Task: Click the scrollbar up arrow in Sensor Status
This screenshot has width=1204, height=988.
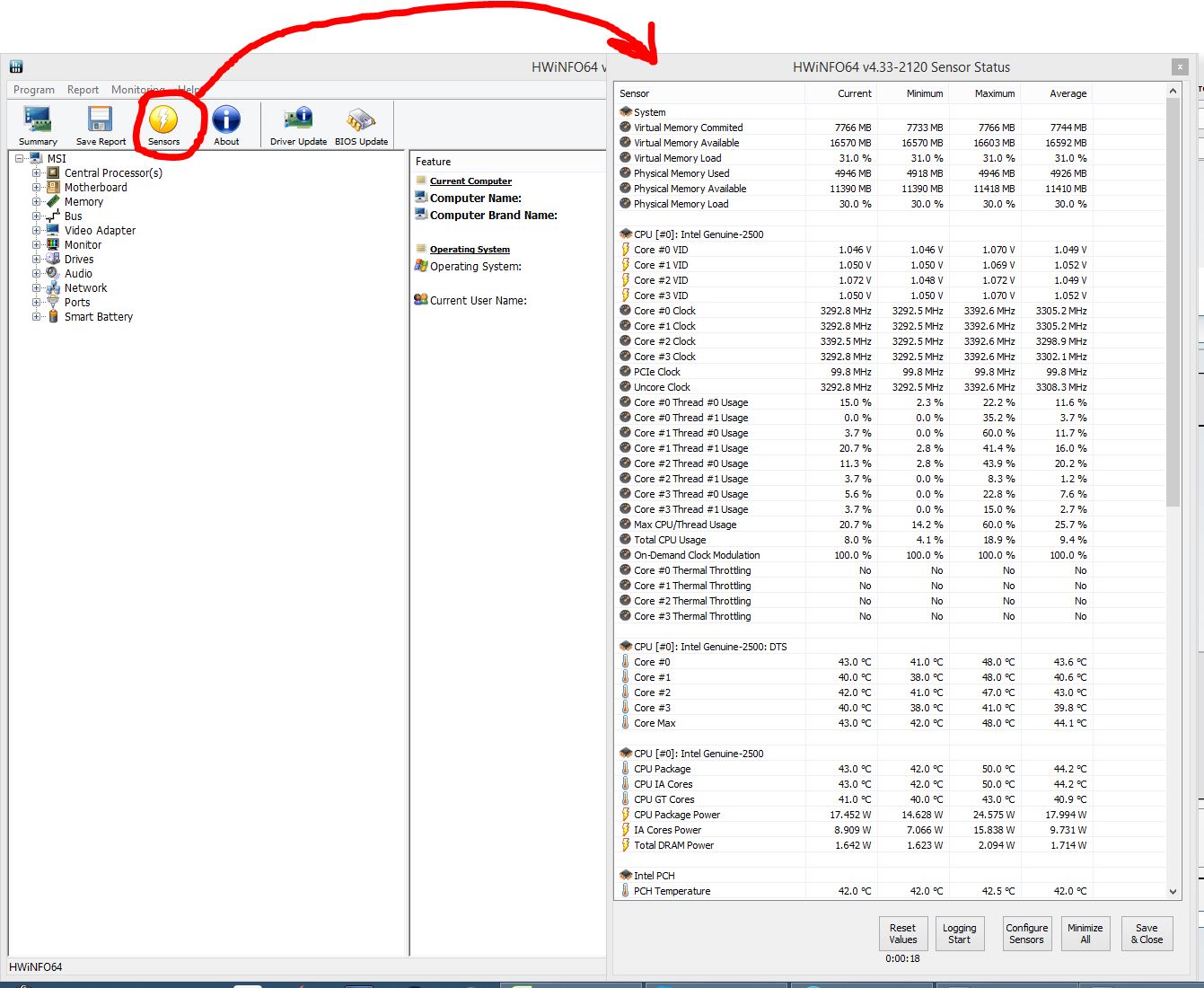Action: coord(1173,91)
